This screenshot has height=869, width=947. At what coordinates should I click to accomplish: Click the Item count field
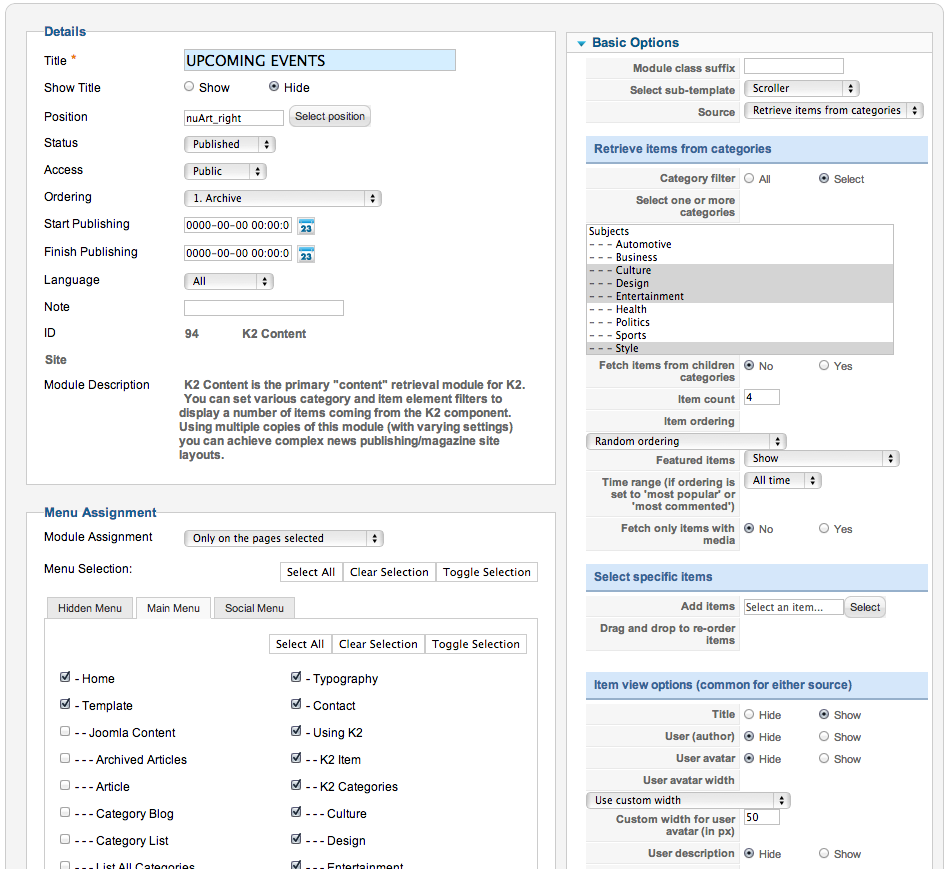[762, 397]
